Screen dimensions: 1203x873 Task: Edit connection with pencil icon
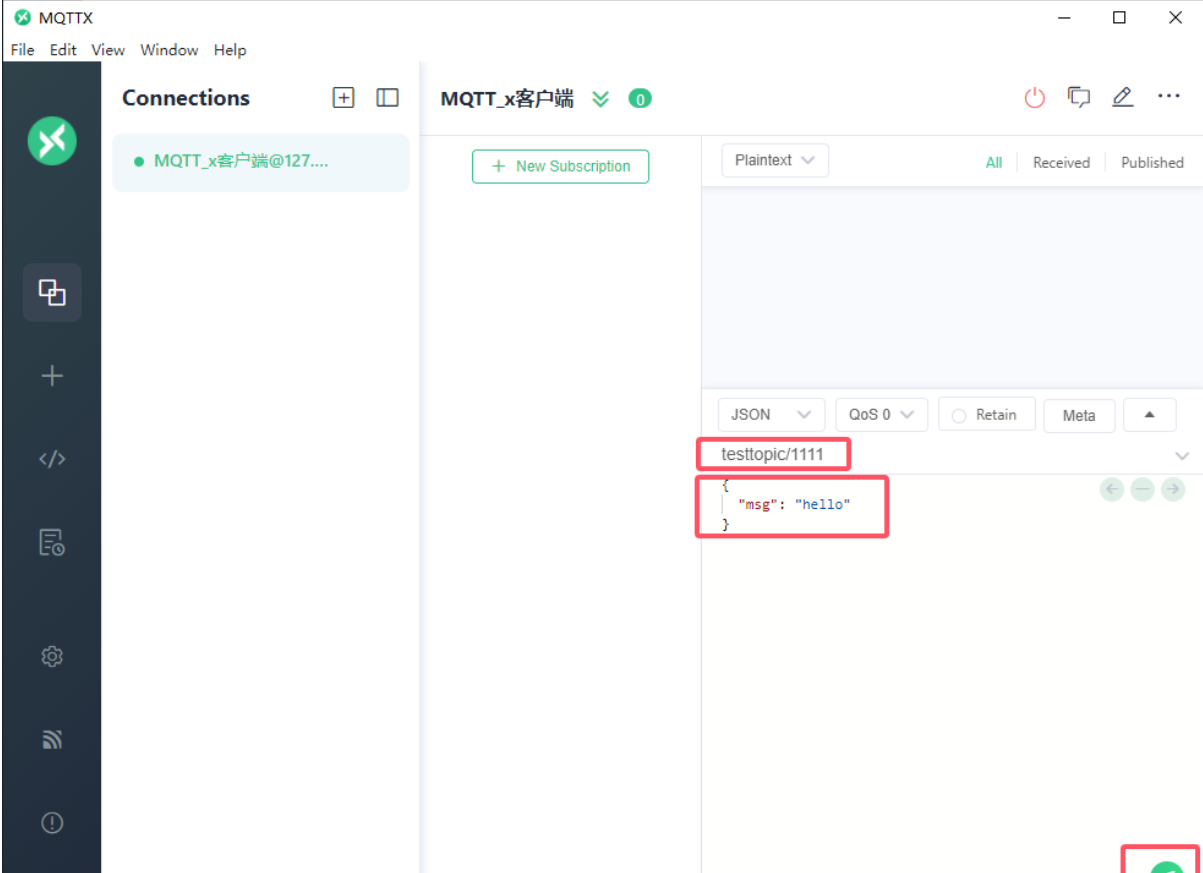point(1123,97)
